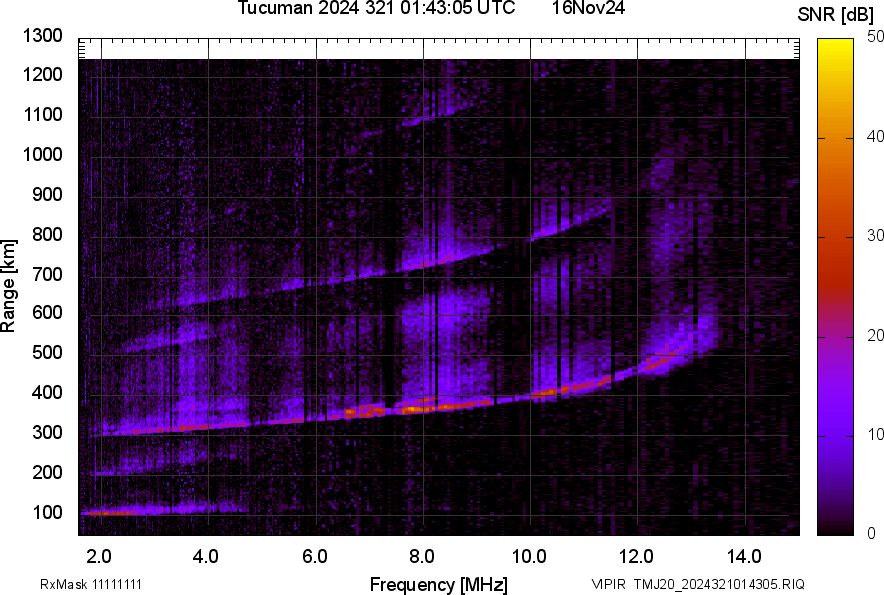Click the Range [km] axis label
The width and height of the screenshot is (884, 595).
point(9,285)
